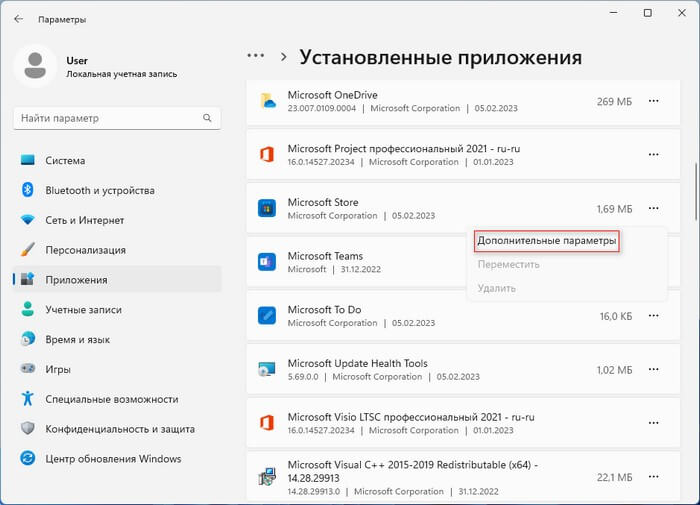Image resolution: width=700 pixels, height=505 pixels.
Task: Open the three-dot menu for Microsoft Store
Action: tap(654, 208)
